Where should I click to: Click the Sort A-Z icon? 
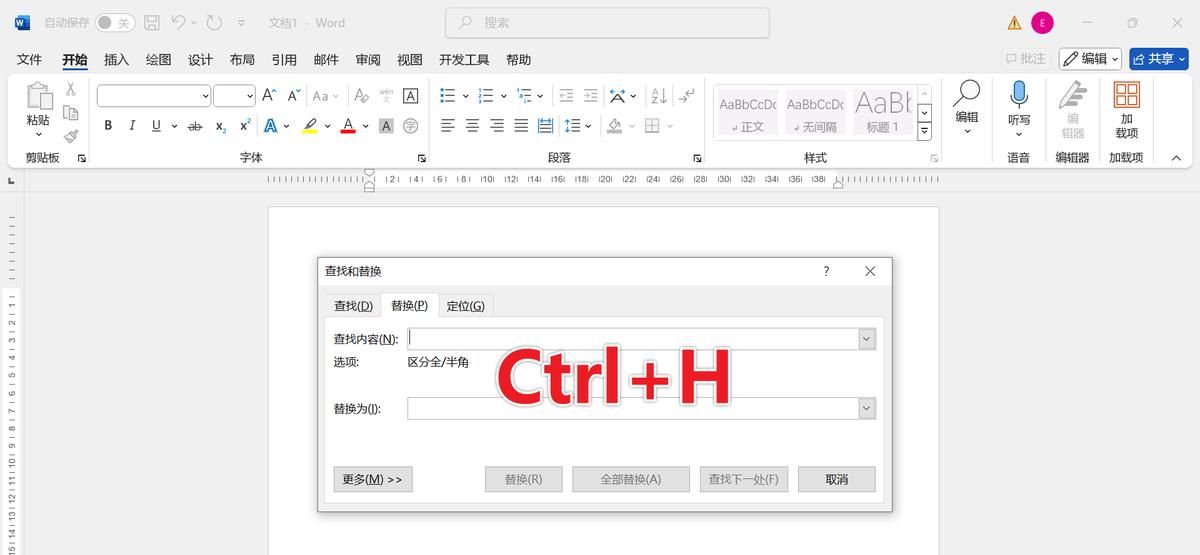(x=659, y=96)
